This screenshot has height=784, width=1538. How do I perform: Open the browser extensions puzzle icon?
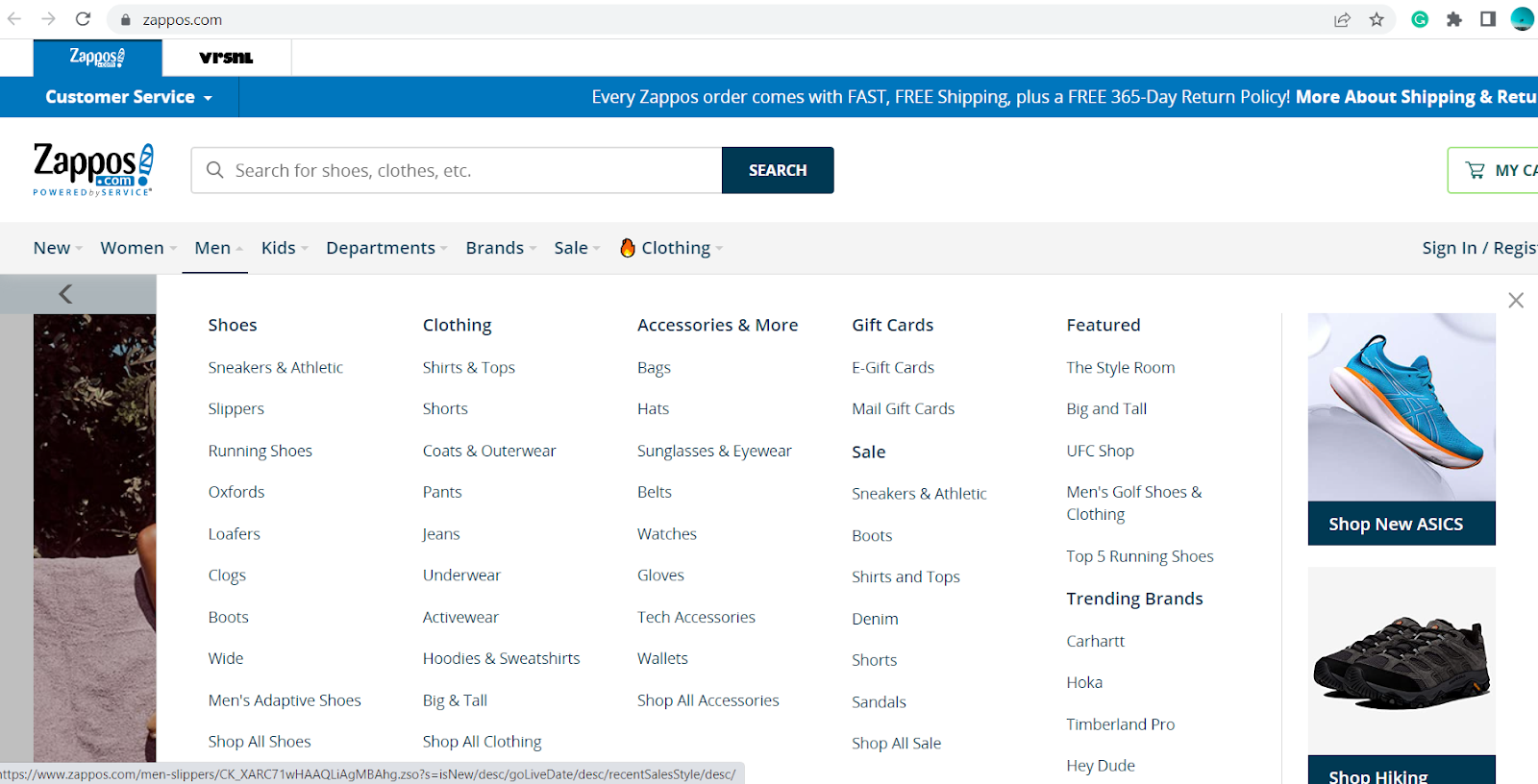(x=1454, y=19)
